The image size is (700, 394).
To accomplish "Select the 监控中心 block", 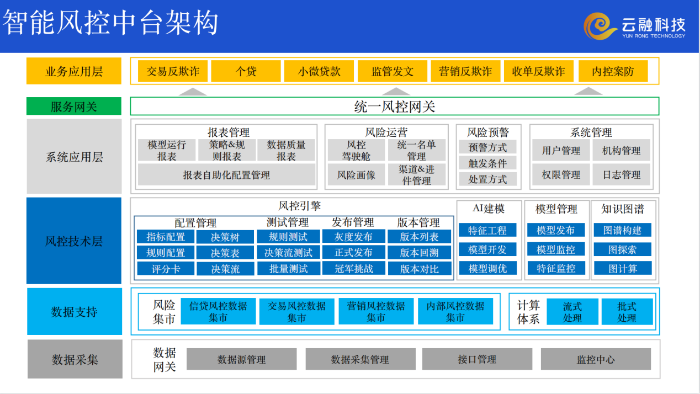I will tap(596, 359).
